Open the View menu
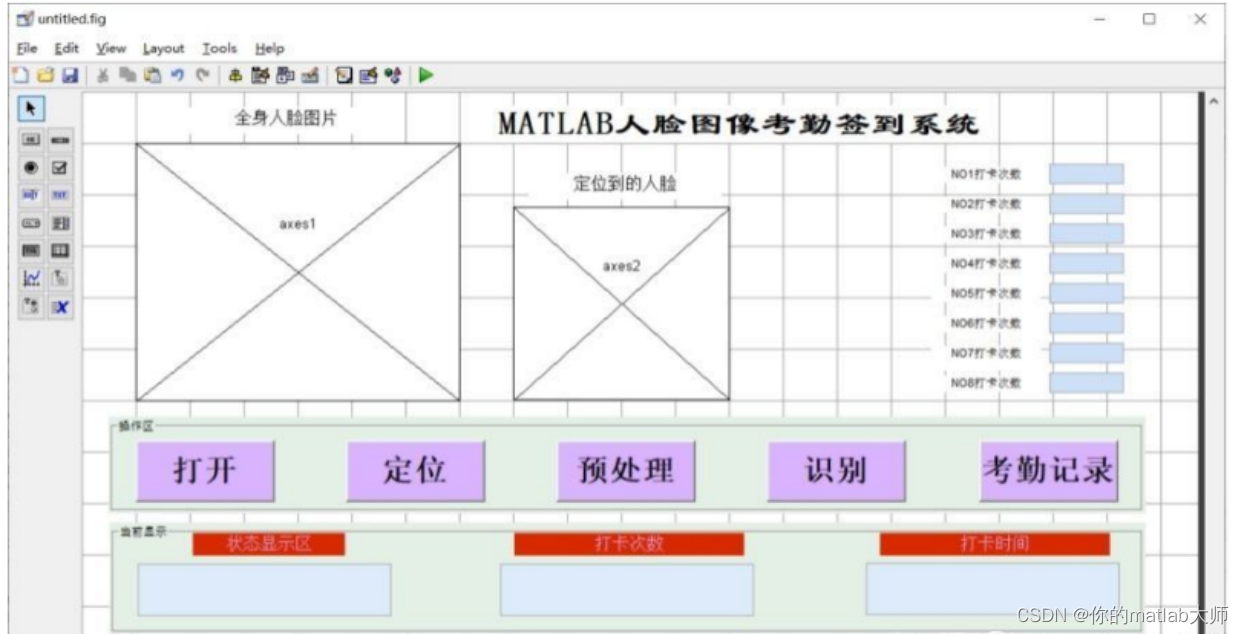The width and height of the screenshot is (1244, 634). click(111, 48)
